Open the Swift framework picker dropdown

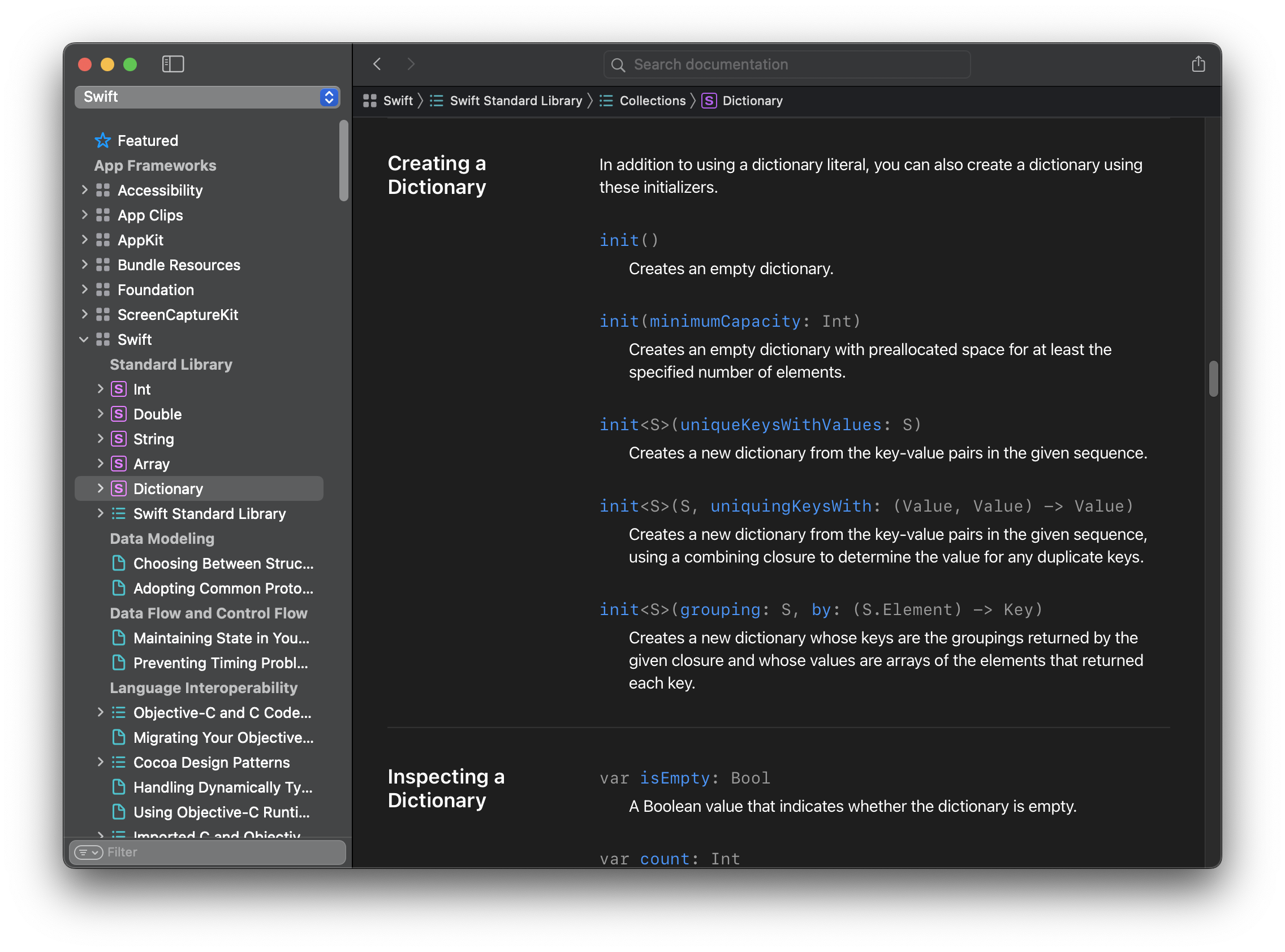[328, 97]
